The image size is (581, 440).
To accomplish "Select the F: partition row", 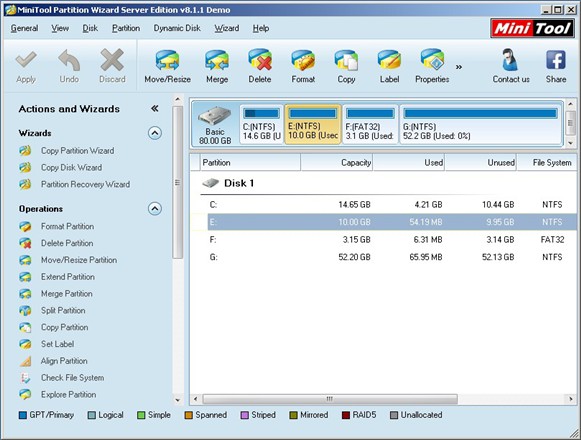I will point(385,239).
